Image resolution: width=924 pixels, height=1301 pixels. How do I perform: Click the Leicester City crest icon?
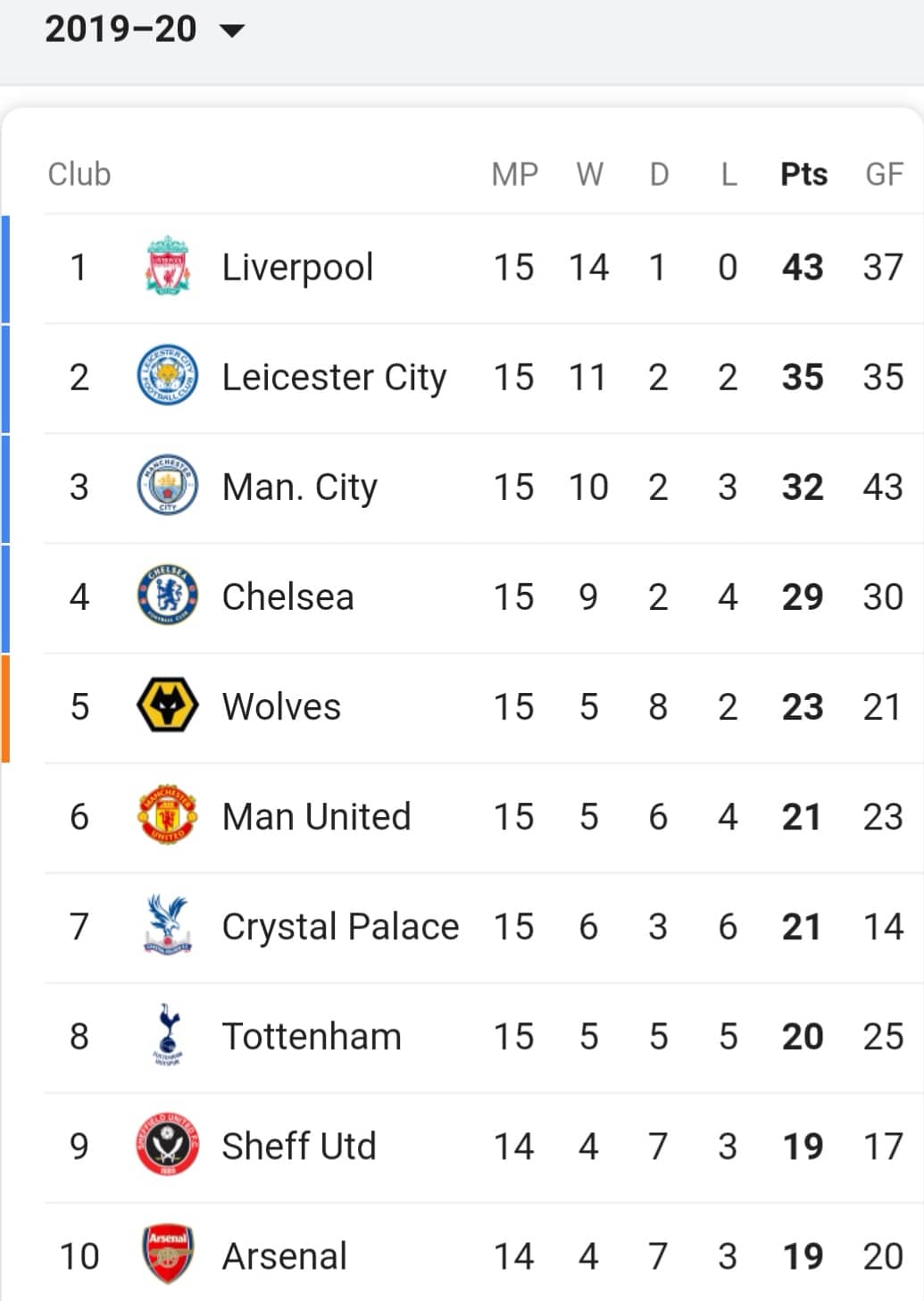tap(168, 376)
